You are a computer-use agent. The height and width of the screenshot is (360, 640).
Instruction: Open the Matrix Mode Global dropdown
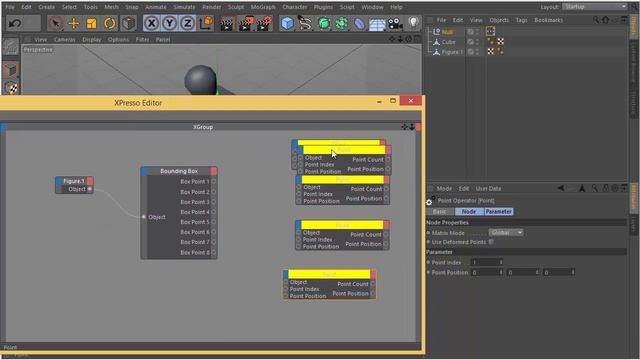pyautogui.click(x=506, y=233)
